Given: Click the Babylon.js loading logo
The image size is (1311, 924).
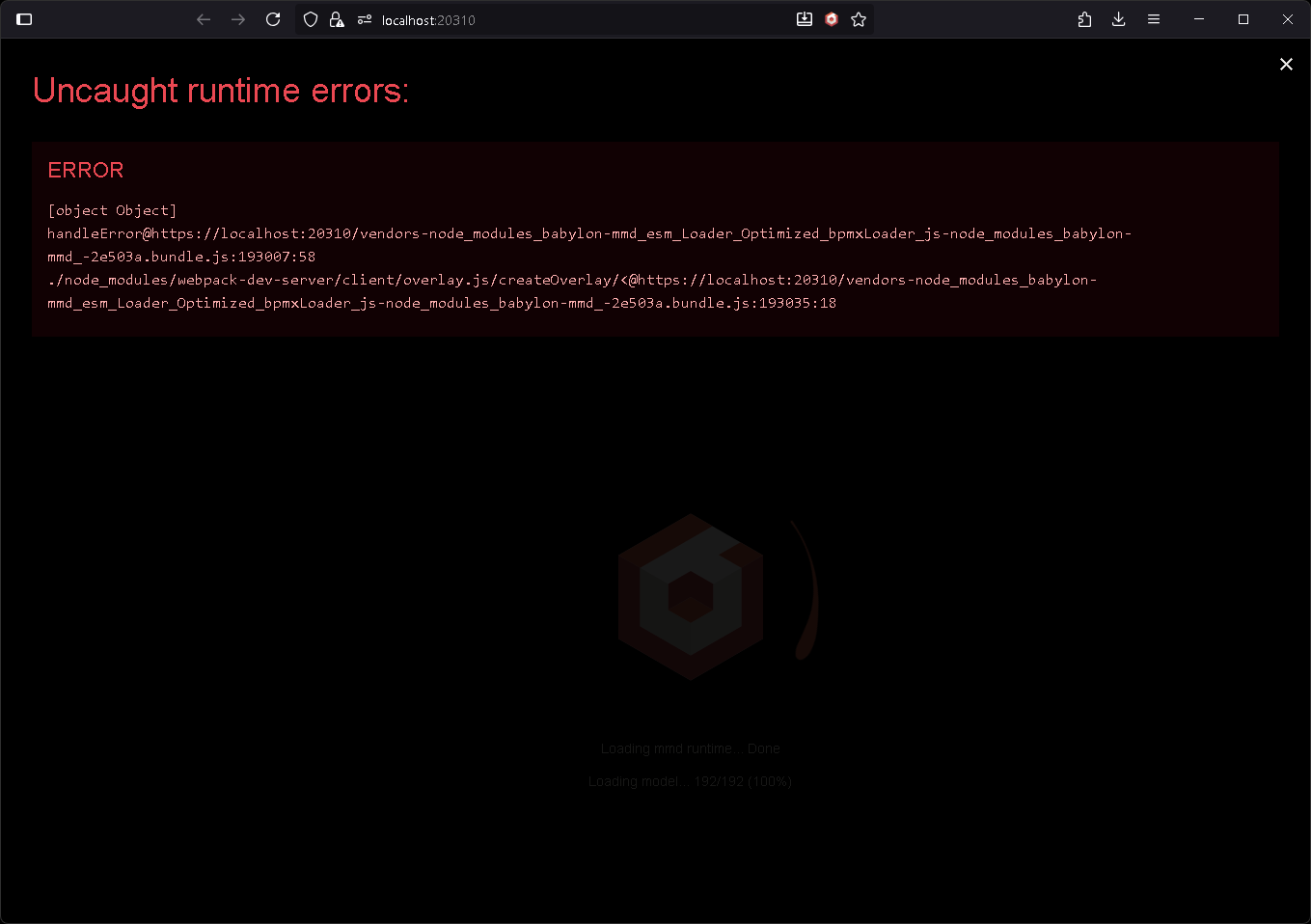Looking at the screenshot, I should pyautogui.click(x=691, y=595).
